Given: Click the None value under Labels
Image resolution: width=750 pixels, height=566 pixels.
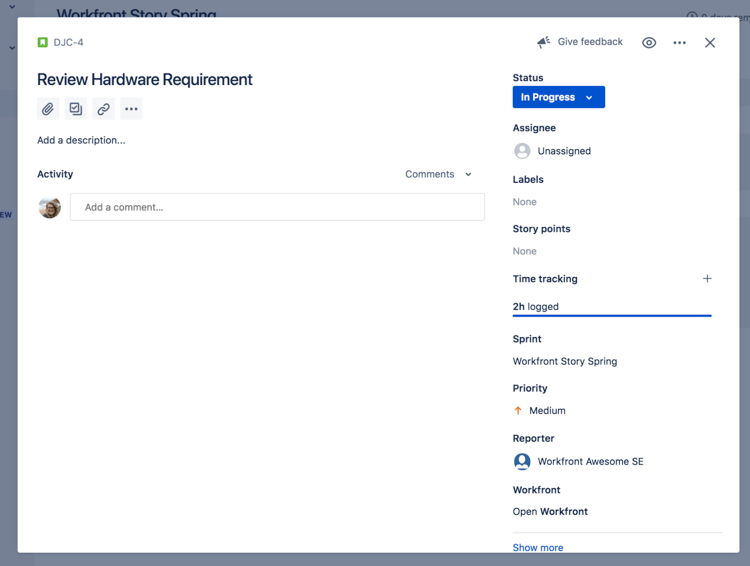Looking at the screenshot, I should [525, 202].
